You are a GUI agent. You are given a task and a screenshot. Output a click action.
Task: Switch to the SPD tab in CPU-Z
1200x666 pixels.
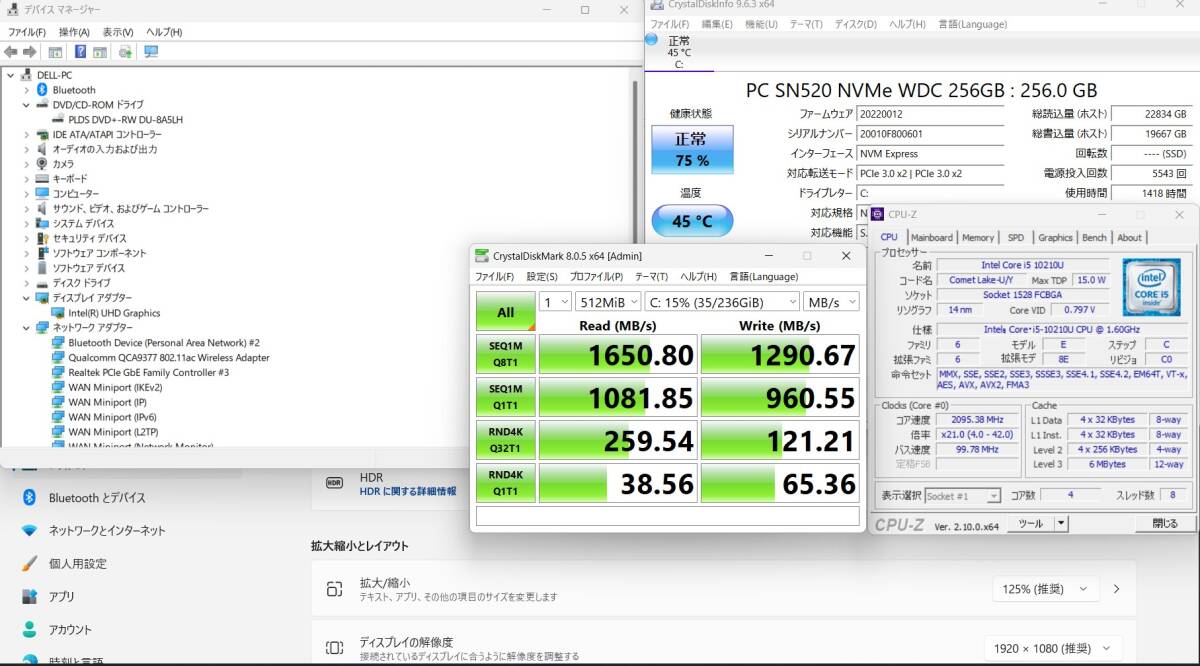point(1016,238)
